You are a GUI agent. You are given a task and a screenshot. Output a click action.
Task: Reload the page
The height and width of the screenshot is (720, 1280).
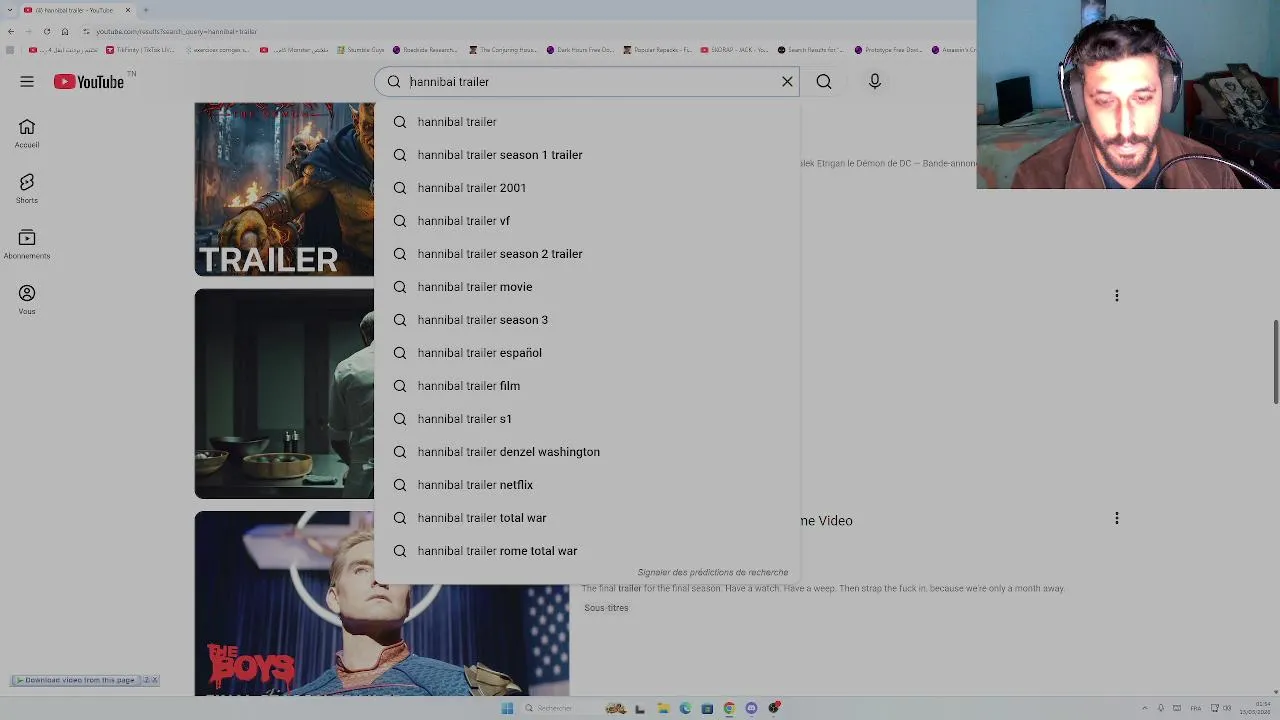coord(47,31)
